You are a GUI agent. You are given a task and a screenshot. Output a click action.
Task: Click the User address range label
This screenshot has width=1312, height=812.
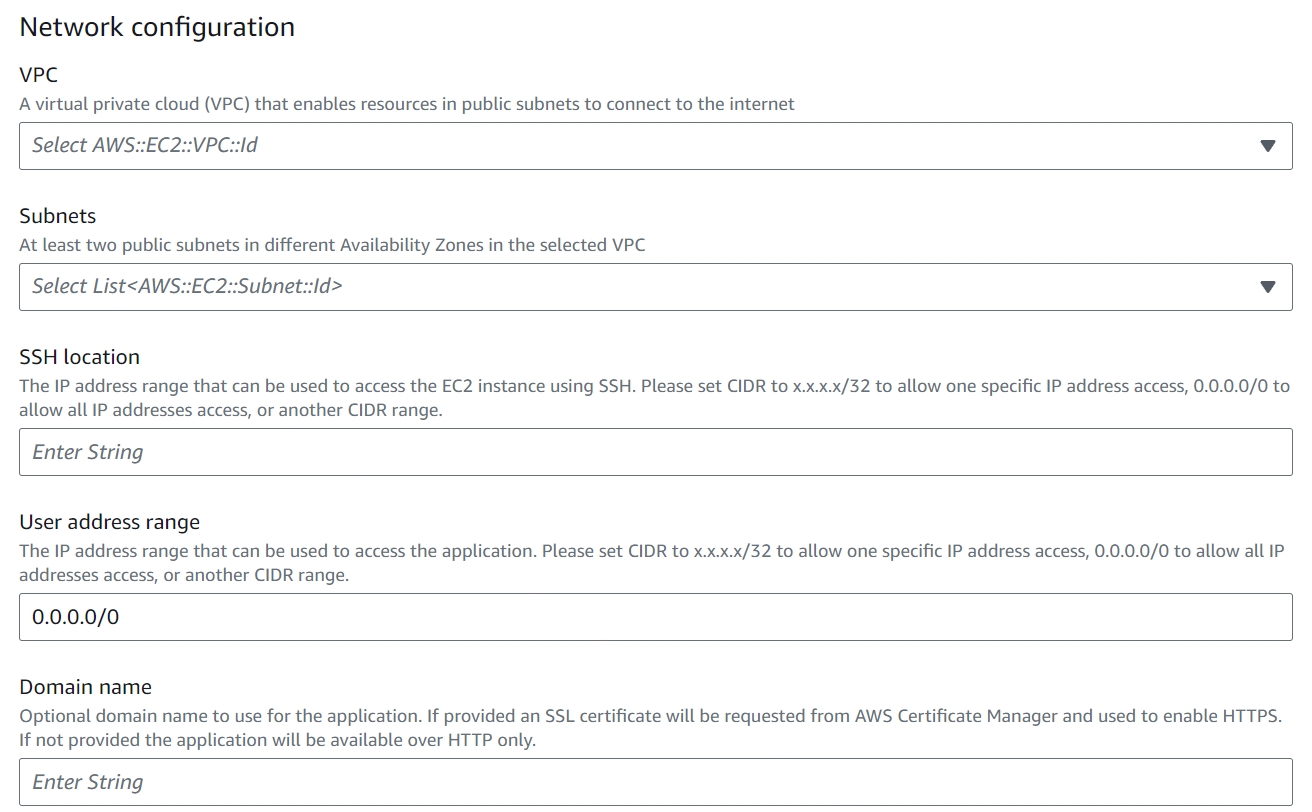[110, 522]
